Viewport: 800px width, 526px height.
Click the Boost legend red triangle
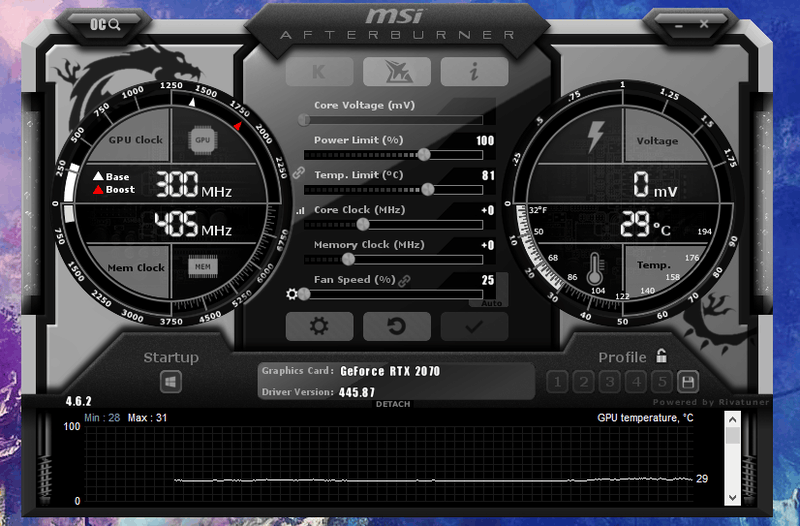(x=98, y=190)
